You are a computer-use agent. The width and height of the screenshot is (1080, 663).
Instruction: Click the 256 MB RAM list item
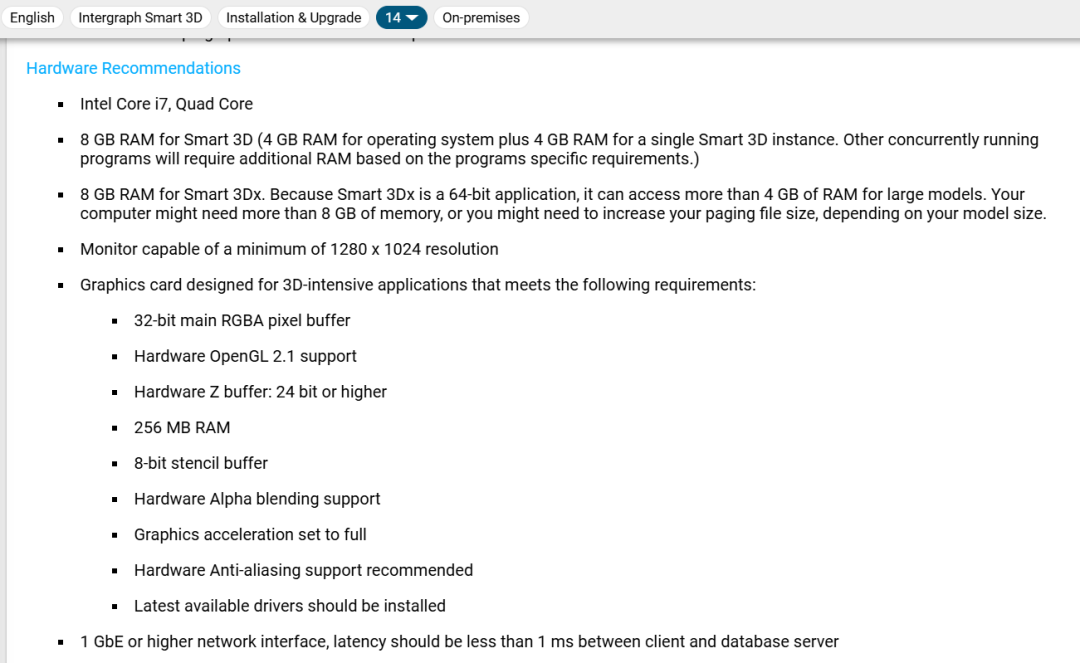click(182, 428)
